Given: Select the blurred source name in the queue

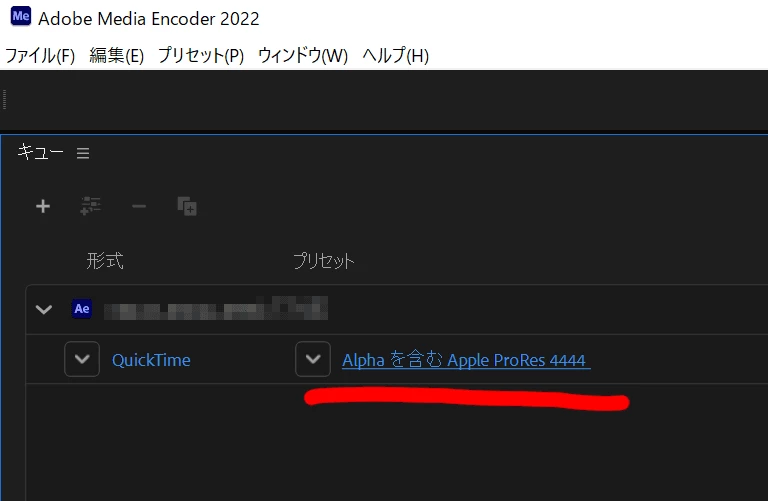Looking at the screenshot, I should (x=216, y=309).
